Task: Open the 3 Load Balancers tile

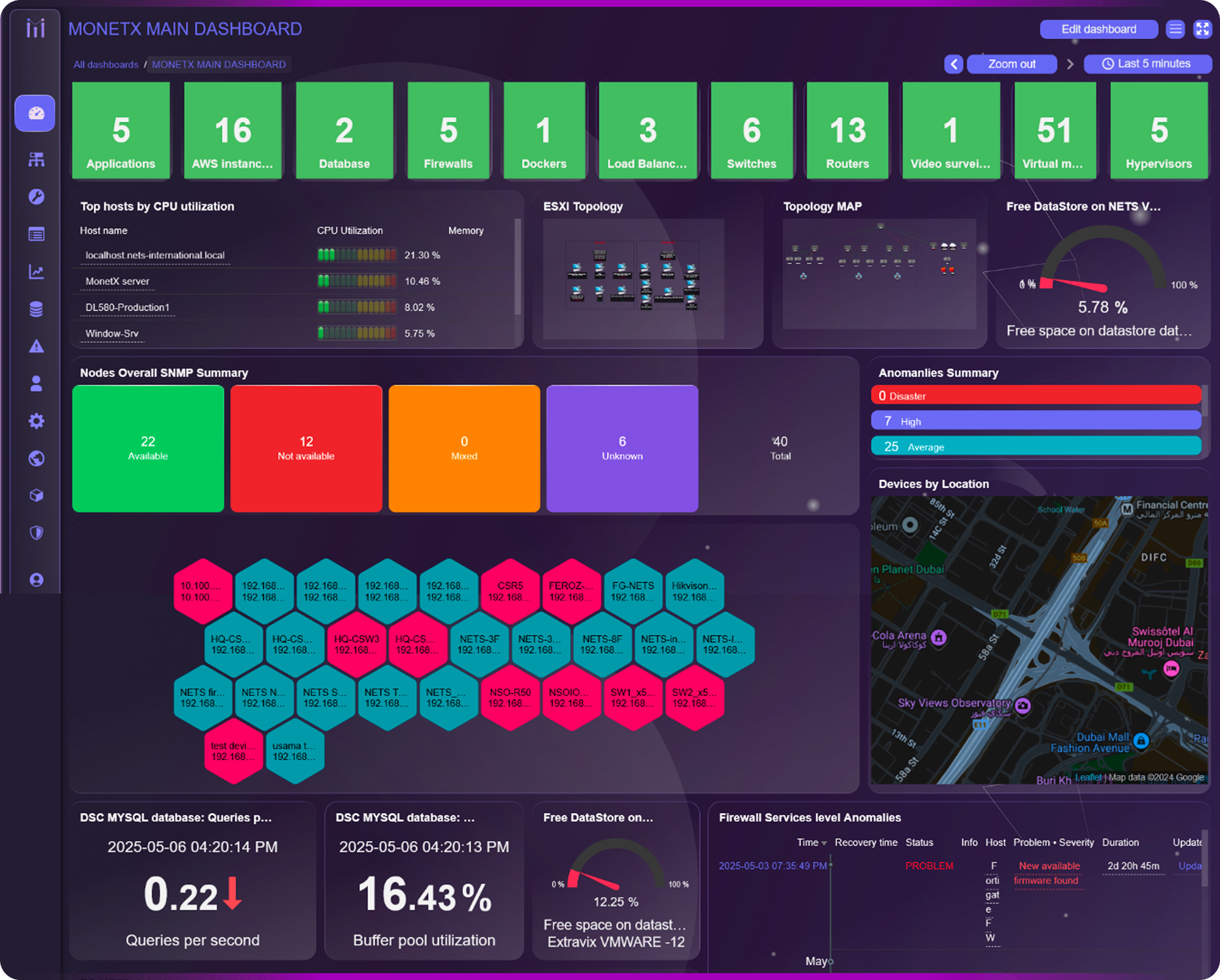Action: (647, 130)
